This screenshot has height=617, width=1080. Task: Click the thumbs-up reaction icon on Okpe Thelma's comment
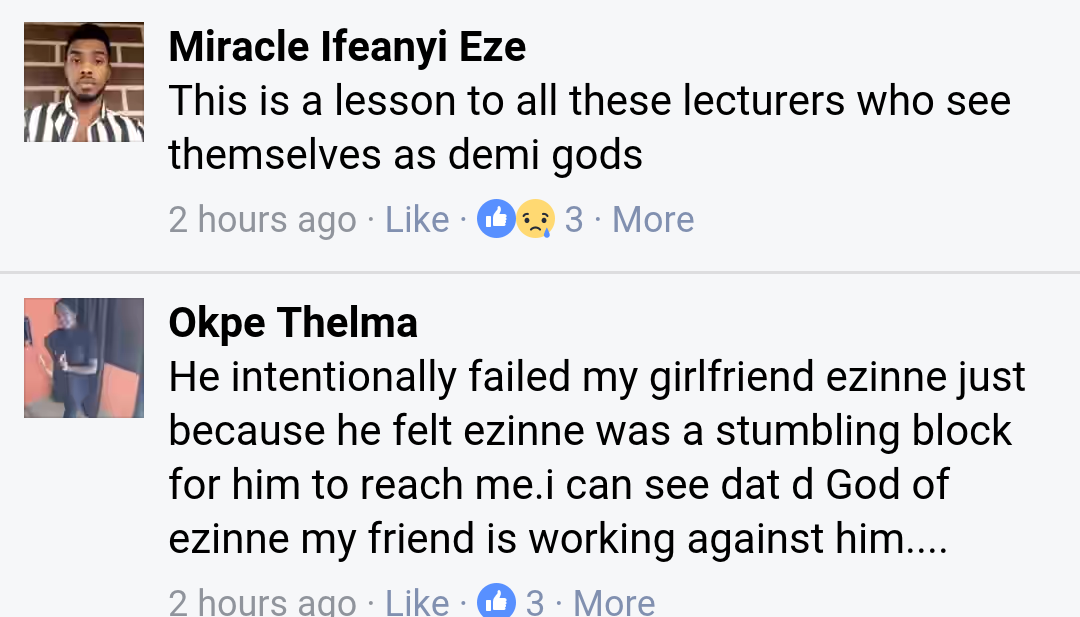(496, 602)
